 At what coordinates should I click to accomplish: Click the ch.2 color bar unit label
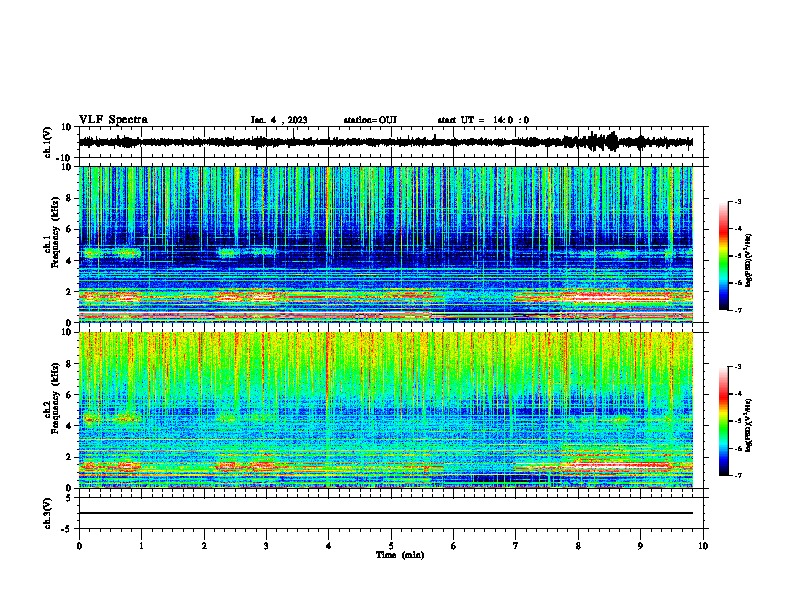(x=749, y=425)
